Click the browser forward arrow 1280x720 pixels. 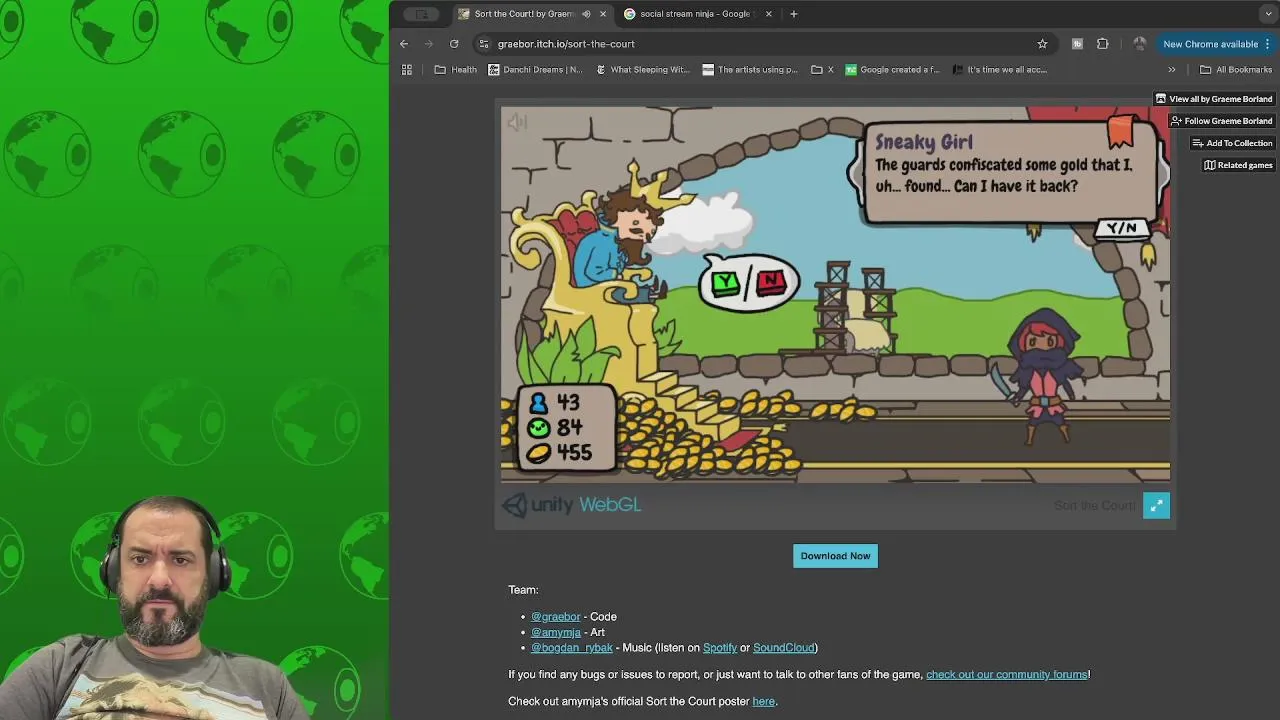[x=429, y=44]
